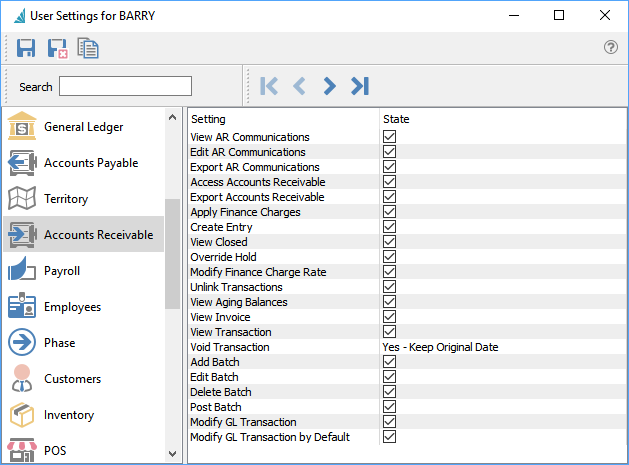Click the Save icon in toolbar

[26, 48]
